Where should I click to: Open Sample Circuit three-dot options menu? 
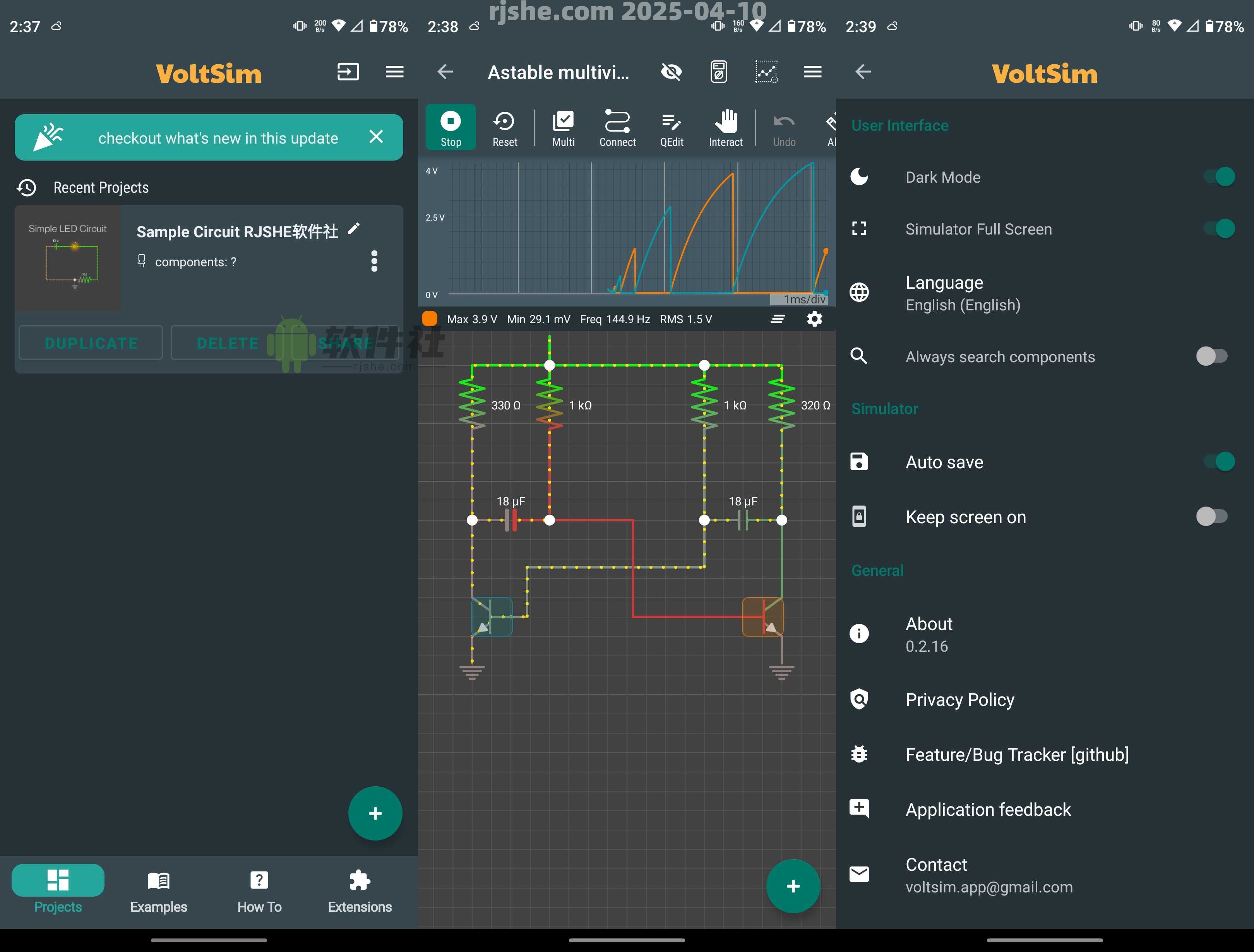tap(374, 261)
